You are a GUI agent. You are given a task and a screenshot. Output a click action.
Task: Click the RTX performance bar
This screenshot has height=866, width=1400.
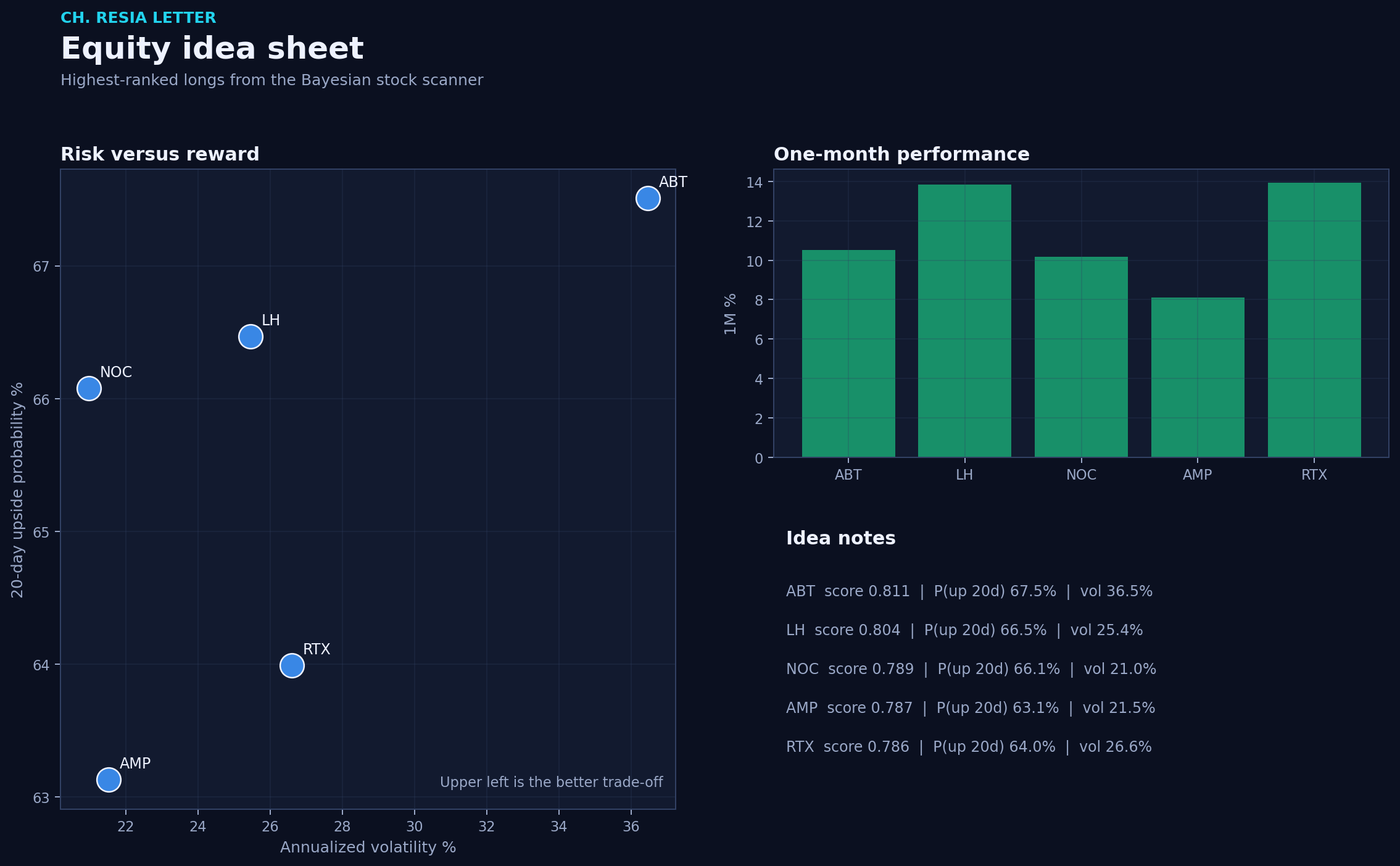point(1314,320)
